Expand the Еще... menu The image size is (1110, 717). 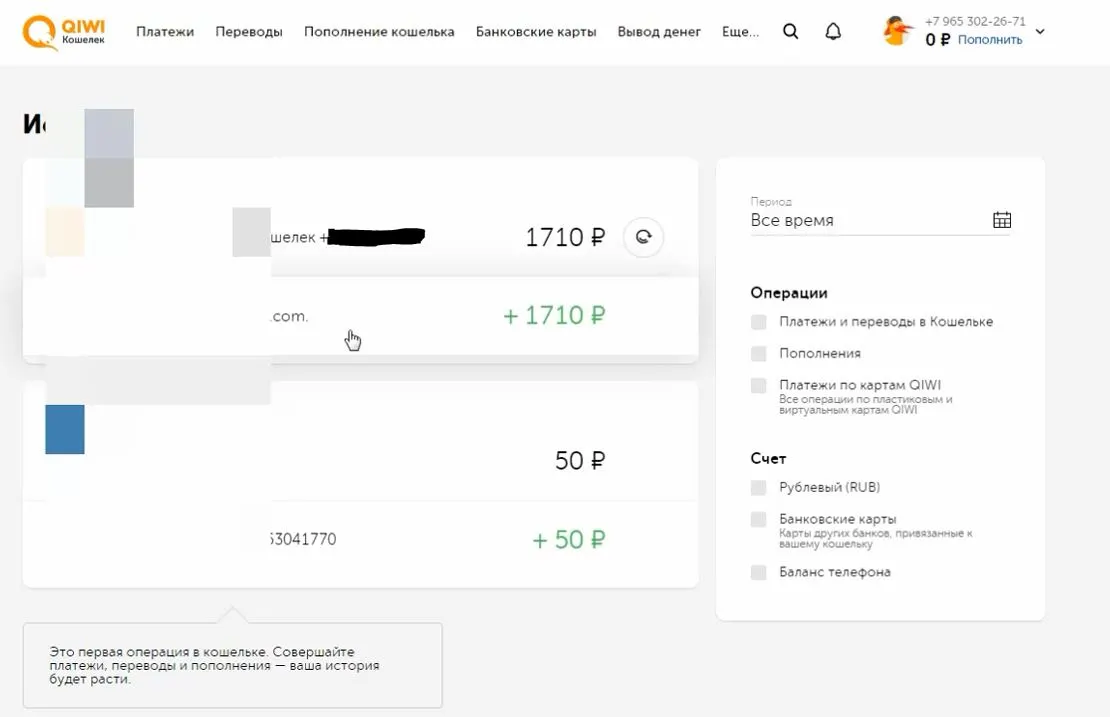pyautogui.click(x=740, y=32)
